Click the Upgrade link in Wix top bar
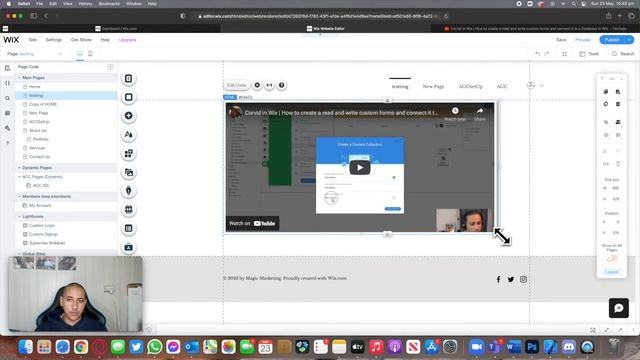Image resolution: width=640 pixels, height=360 pixels. (127, 40)
